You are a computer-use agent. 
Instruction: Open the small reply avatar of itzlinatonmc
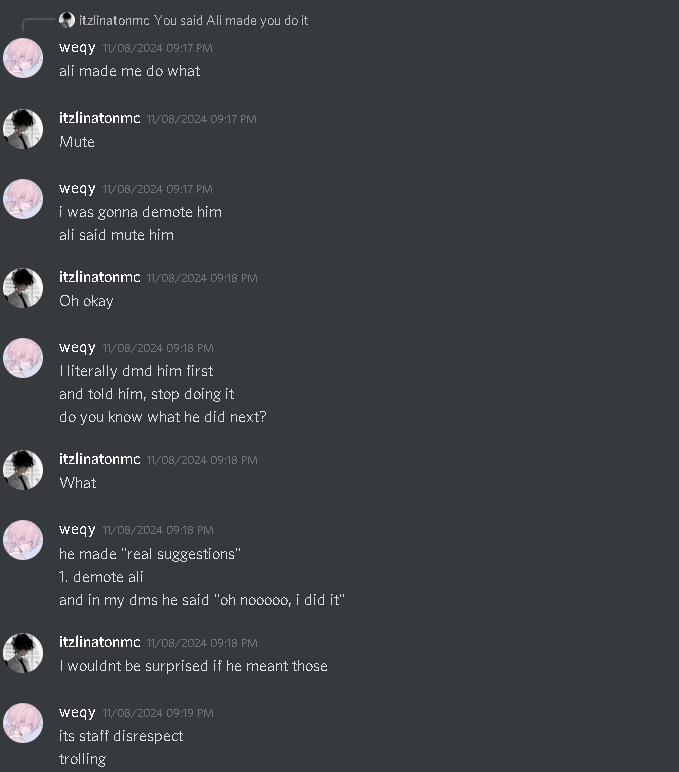(x=66, y=20)
